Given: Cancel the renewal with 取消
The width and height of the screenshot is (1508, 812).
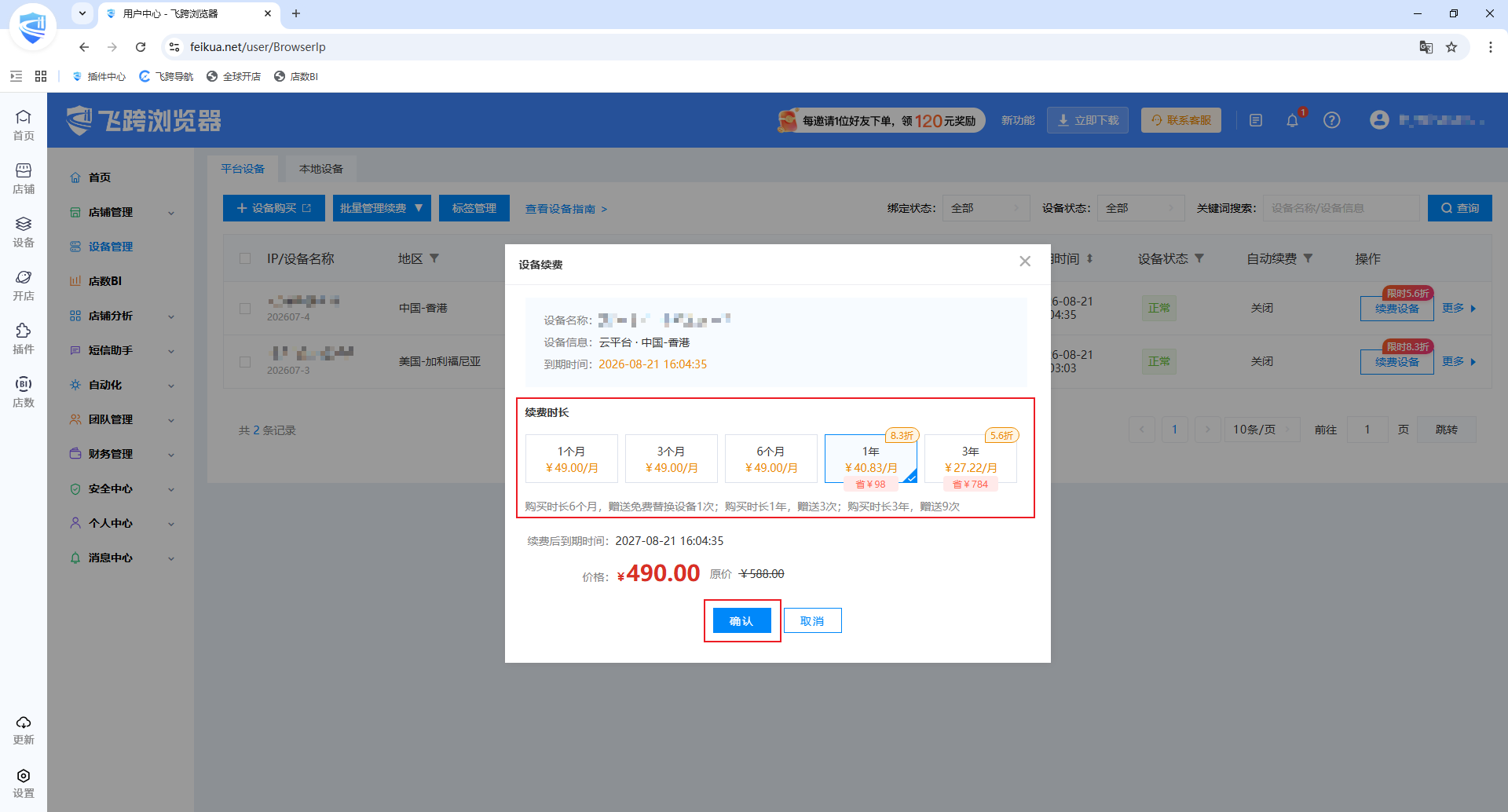Looking at the screenshot, I should click(812, 621).
